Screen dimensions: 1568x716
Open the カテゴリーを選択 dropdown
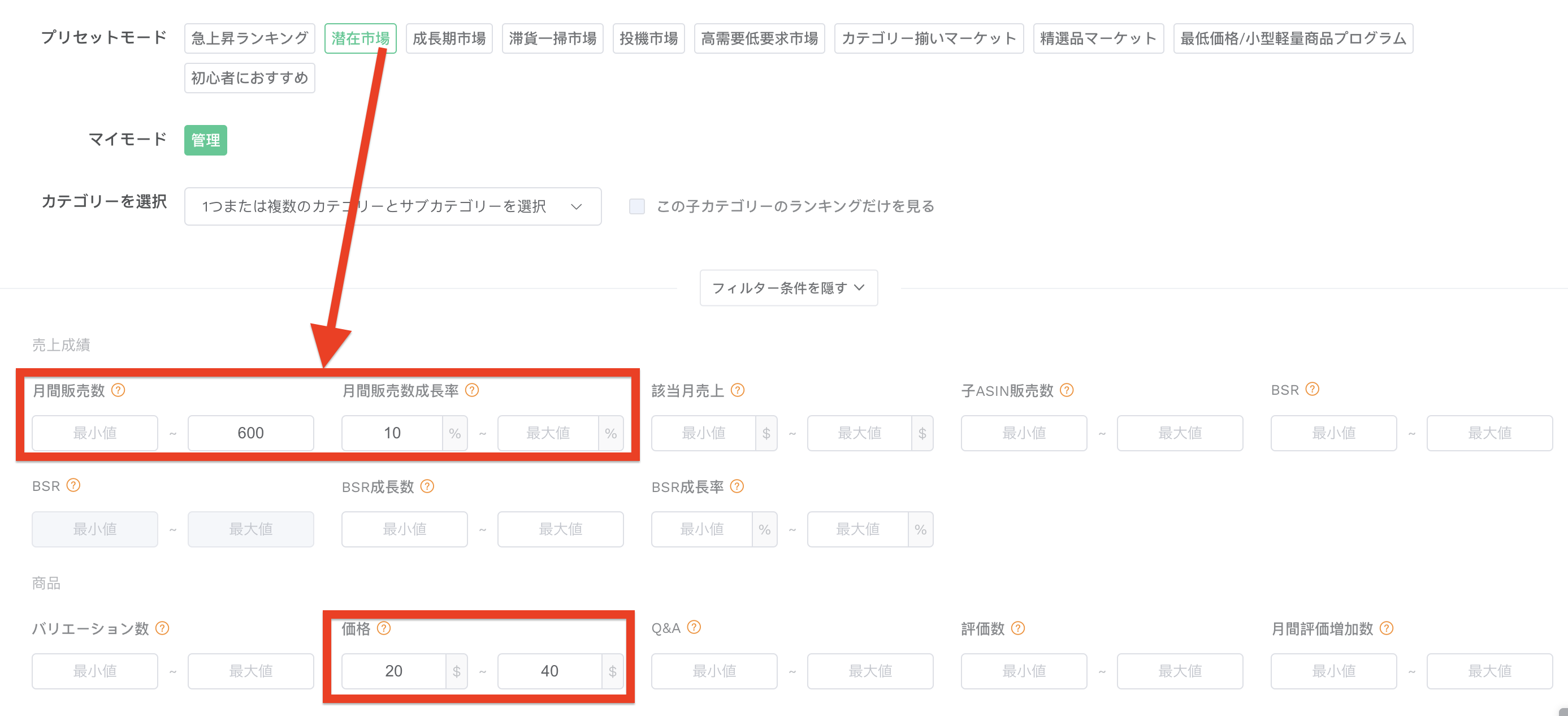tap(393, 206)
